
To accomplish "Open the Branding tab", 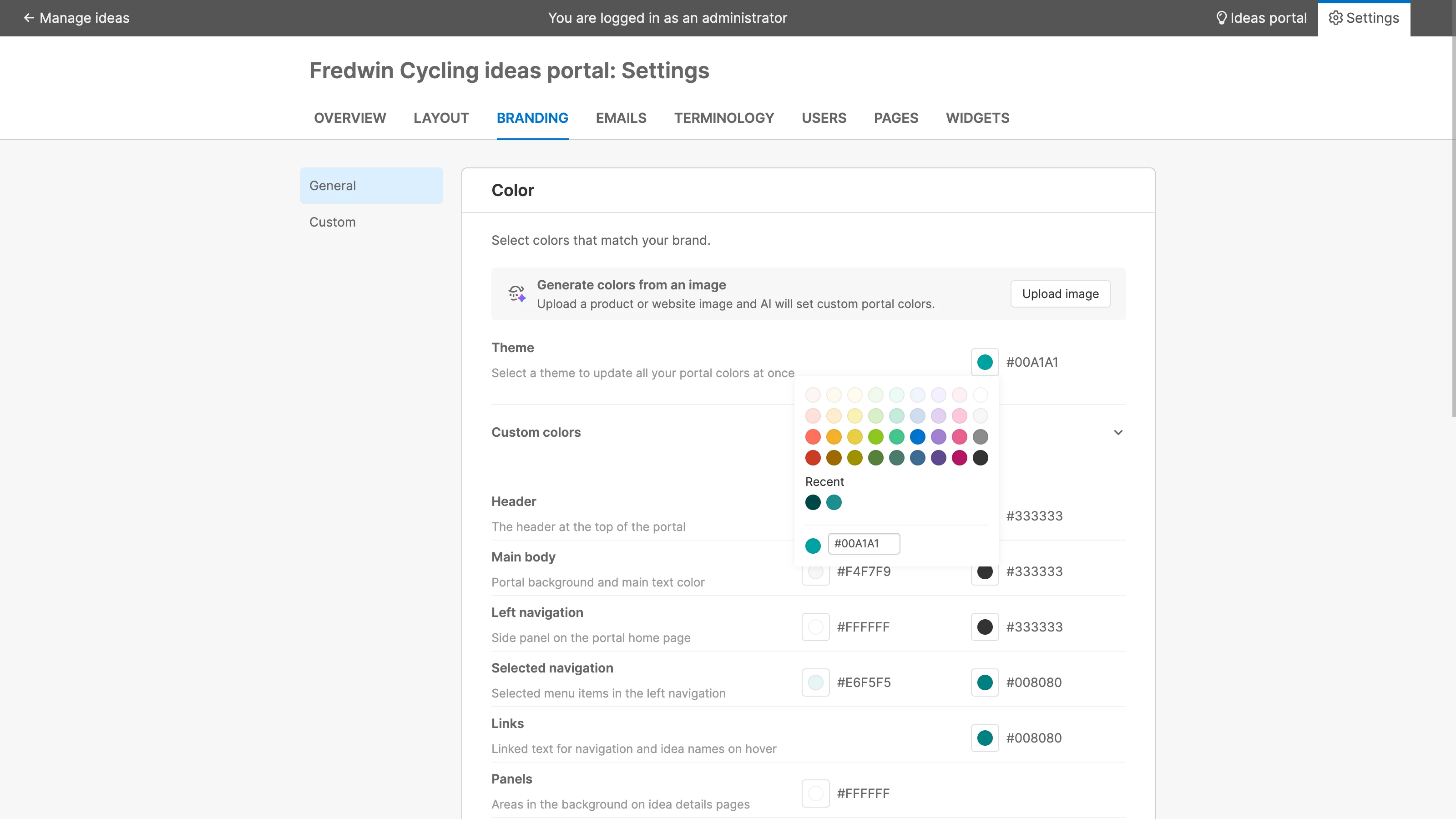I will tap(532, 118).
